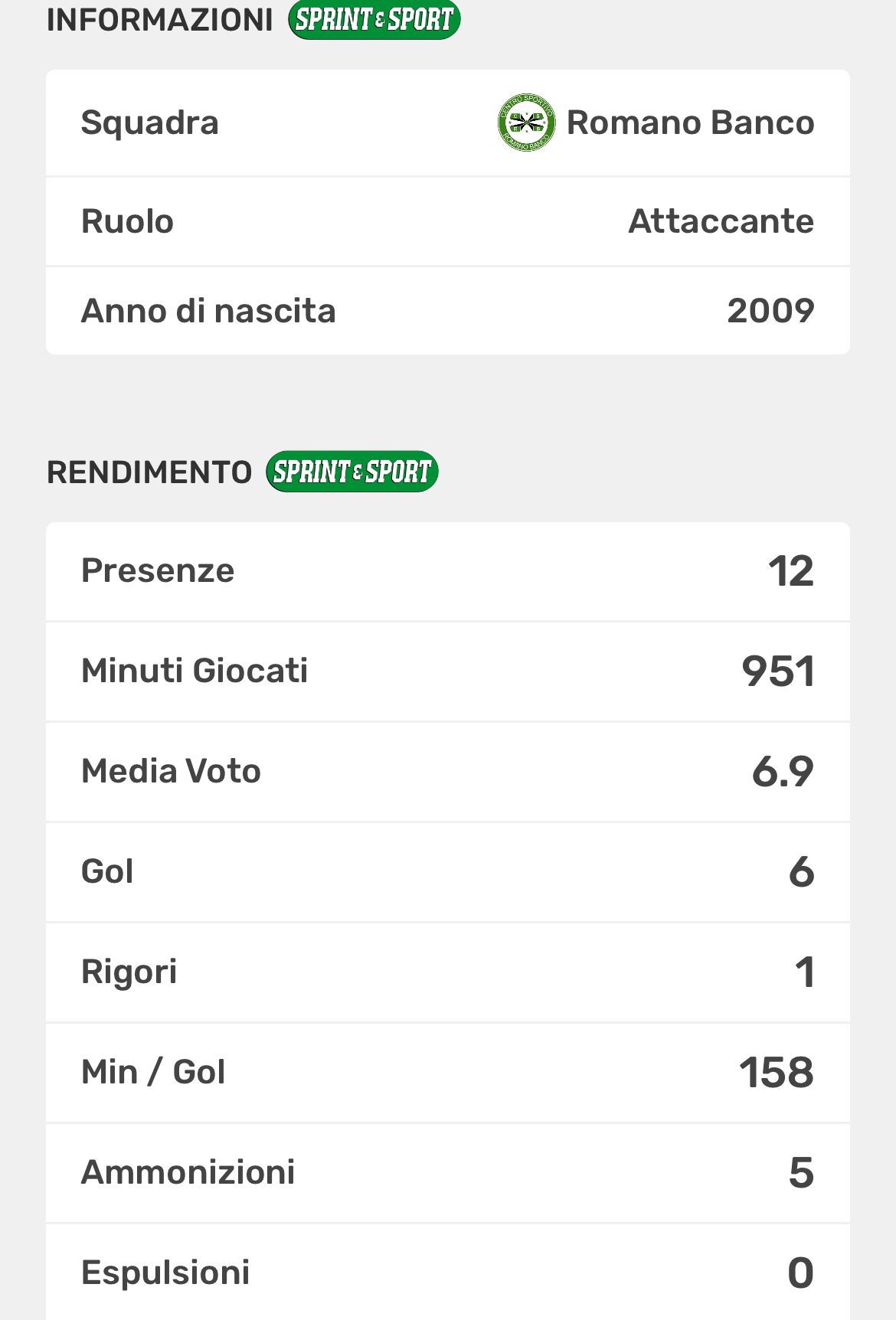Click the Presenze count 12
The image size is (896, 1320).
point(790,571)
